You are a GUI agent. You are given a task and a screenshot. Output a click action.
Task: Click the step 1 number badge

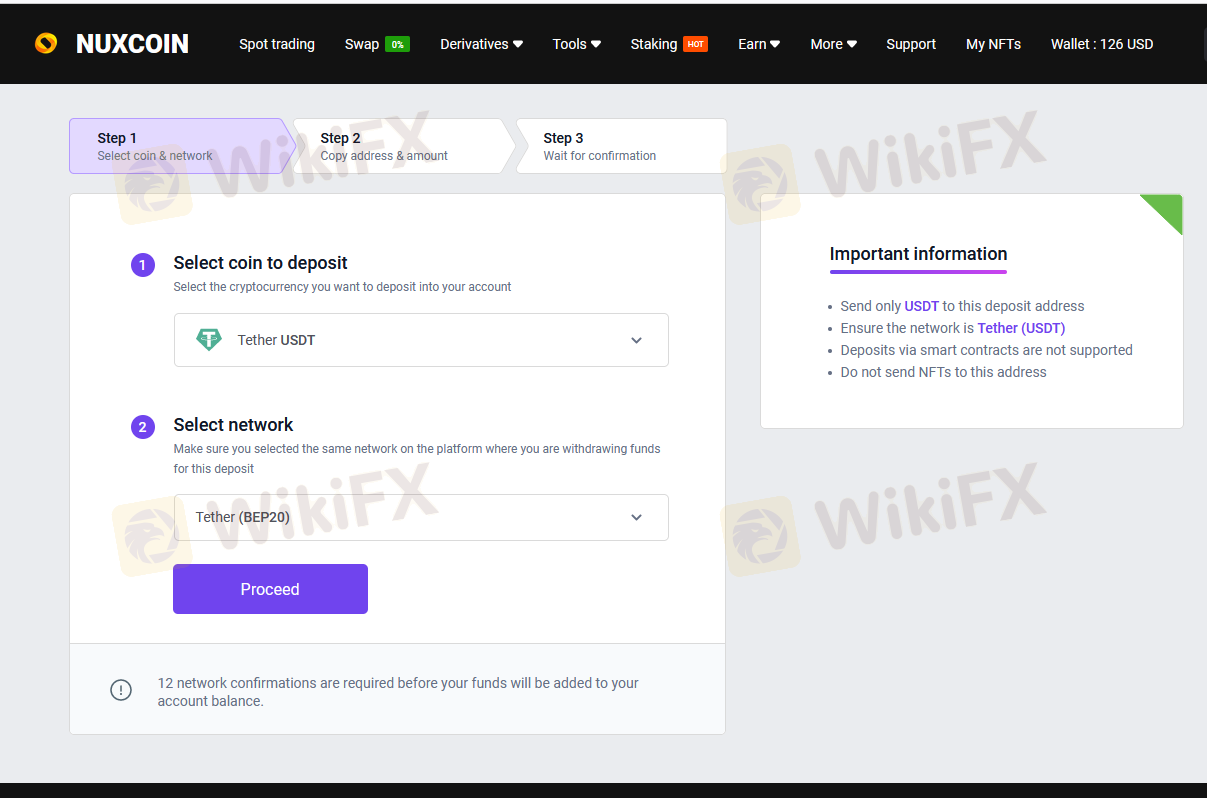[143, 265]
